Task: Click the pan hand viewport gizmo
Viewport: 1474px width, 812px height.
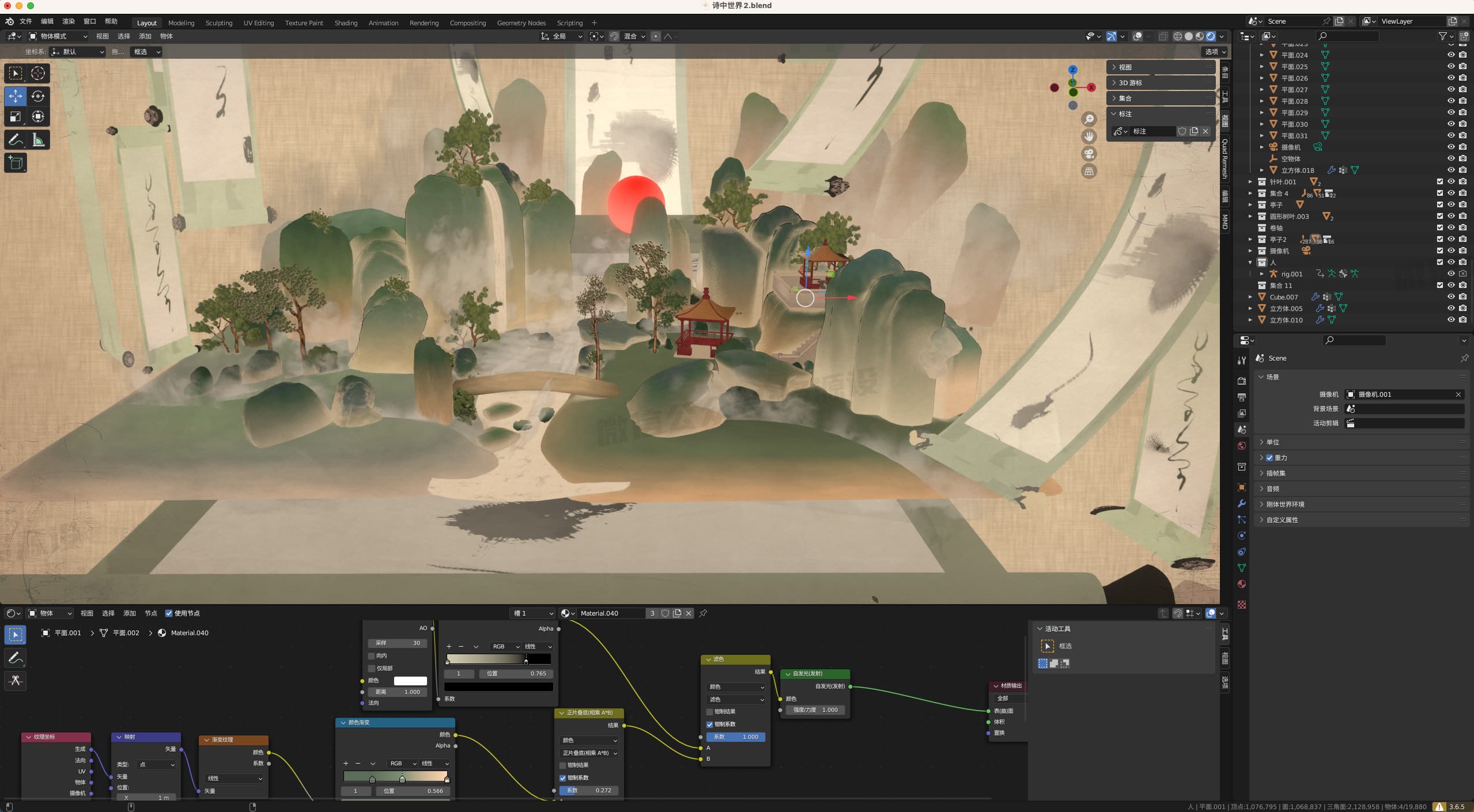Action: pos(1089,136)
